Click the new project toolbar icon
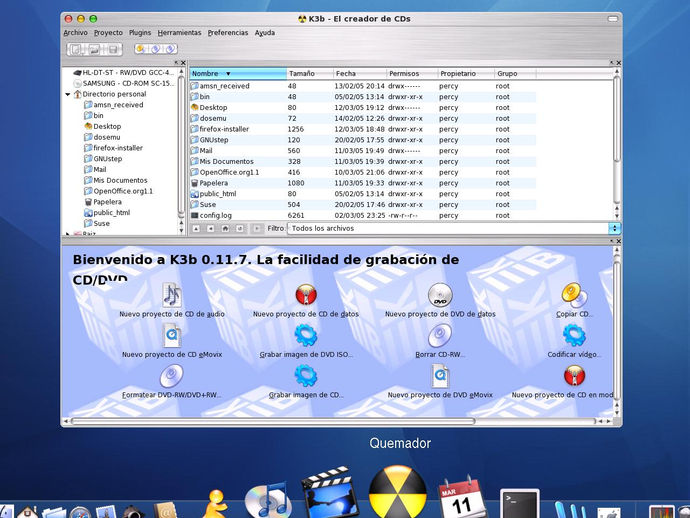 coord(76,49)
